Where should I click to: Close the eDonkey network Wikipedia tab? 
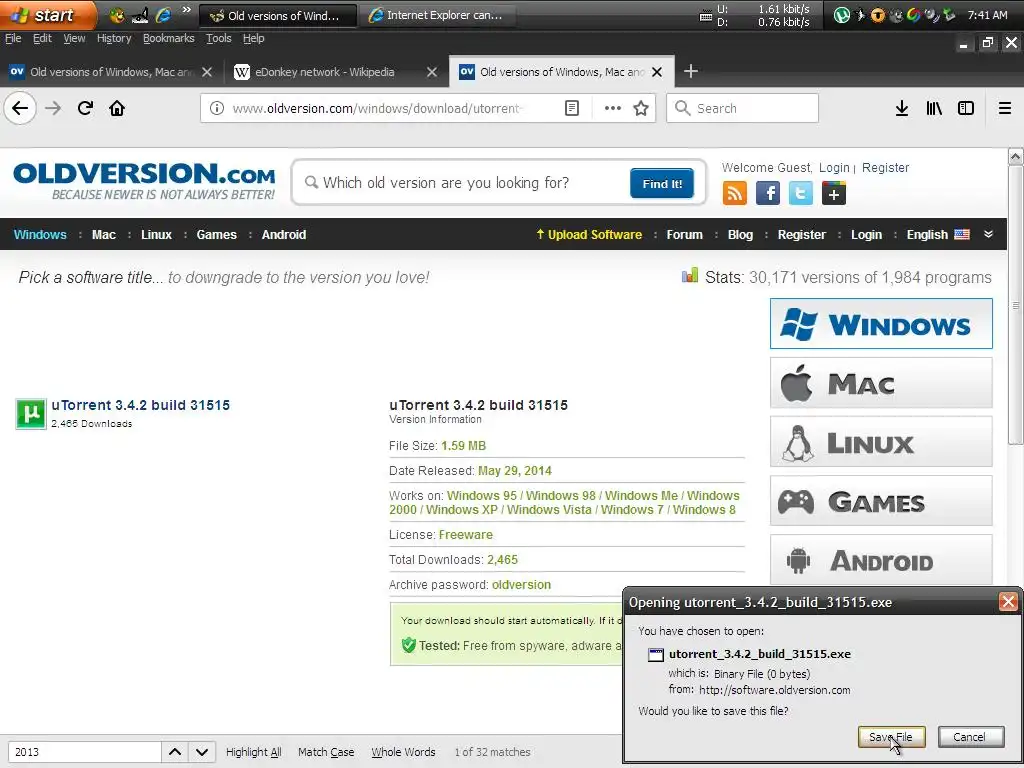[x=432, y=72]
